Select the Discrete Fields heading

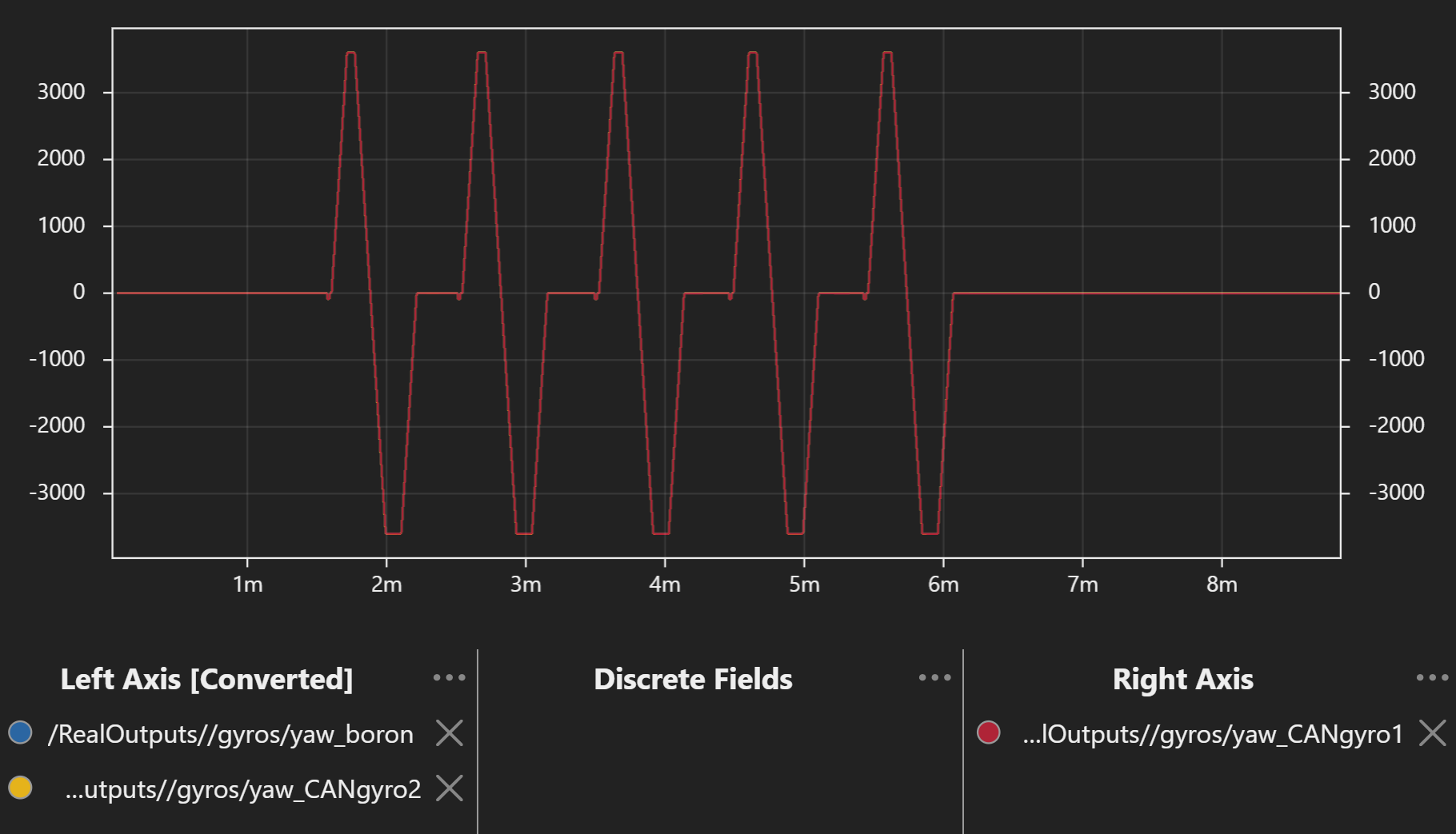tap(693, 680)
